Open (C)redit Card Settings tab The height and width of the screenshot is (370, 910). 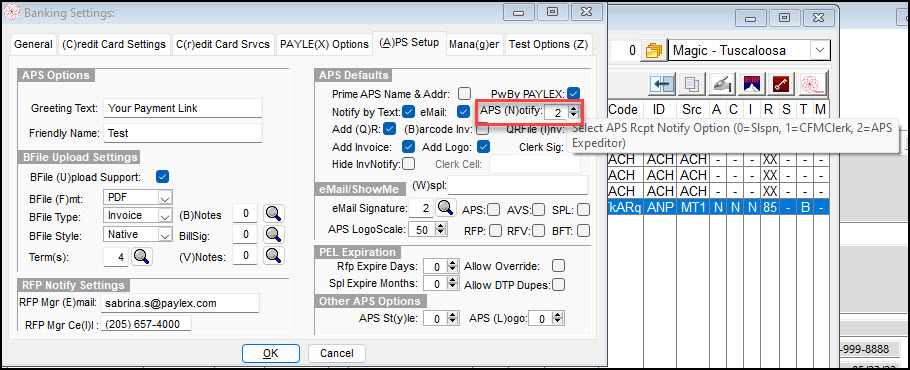point(114,44)
